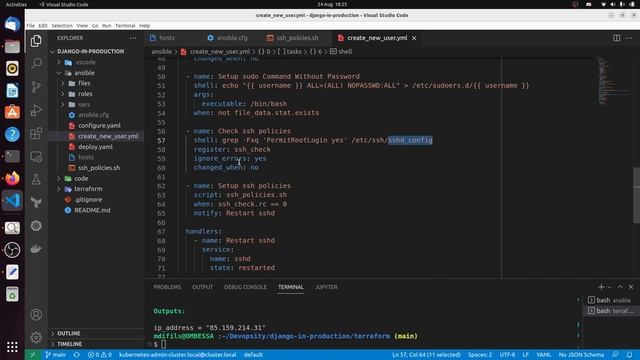This screenshot has width=640, height=360.
Task: Click the YAML language mode indicator
Action: pyautogui.click(x=544, y=355)
